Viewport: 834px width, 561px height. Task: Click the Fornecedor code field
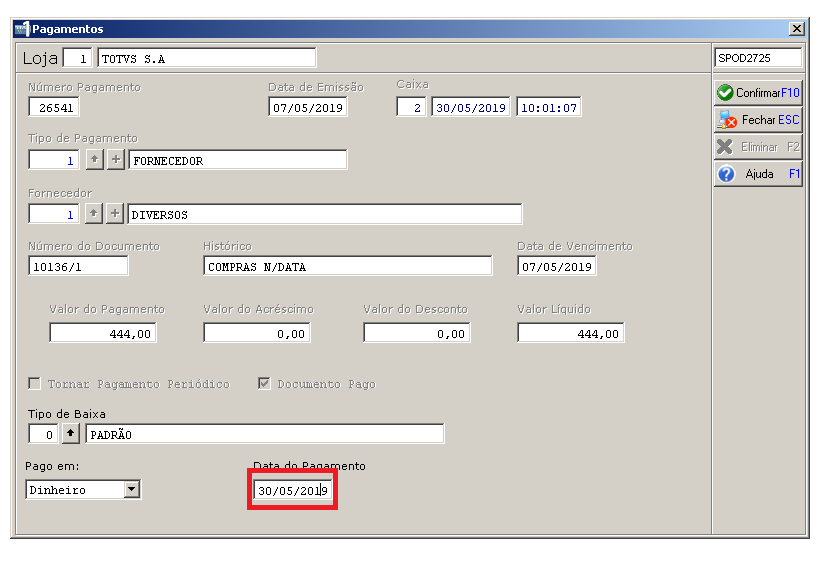tap(54, 214)
